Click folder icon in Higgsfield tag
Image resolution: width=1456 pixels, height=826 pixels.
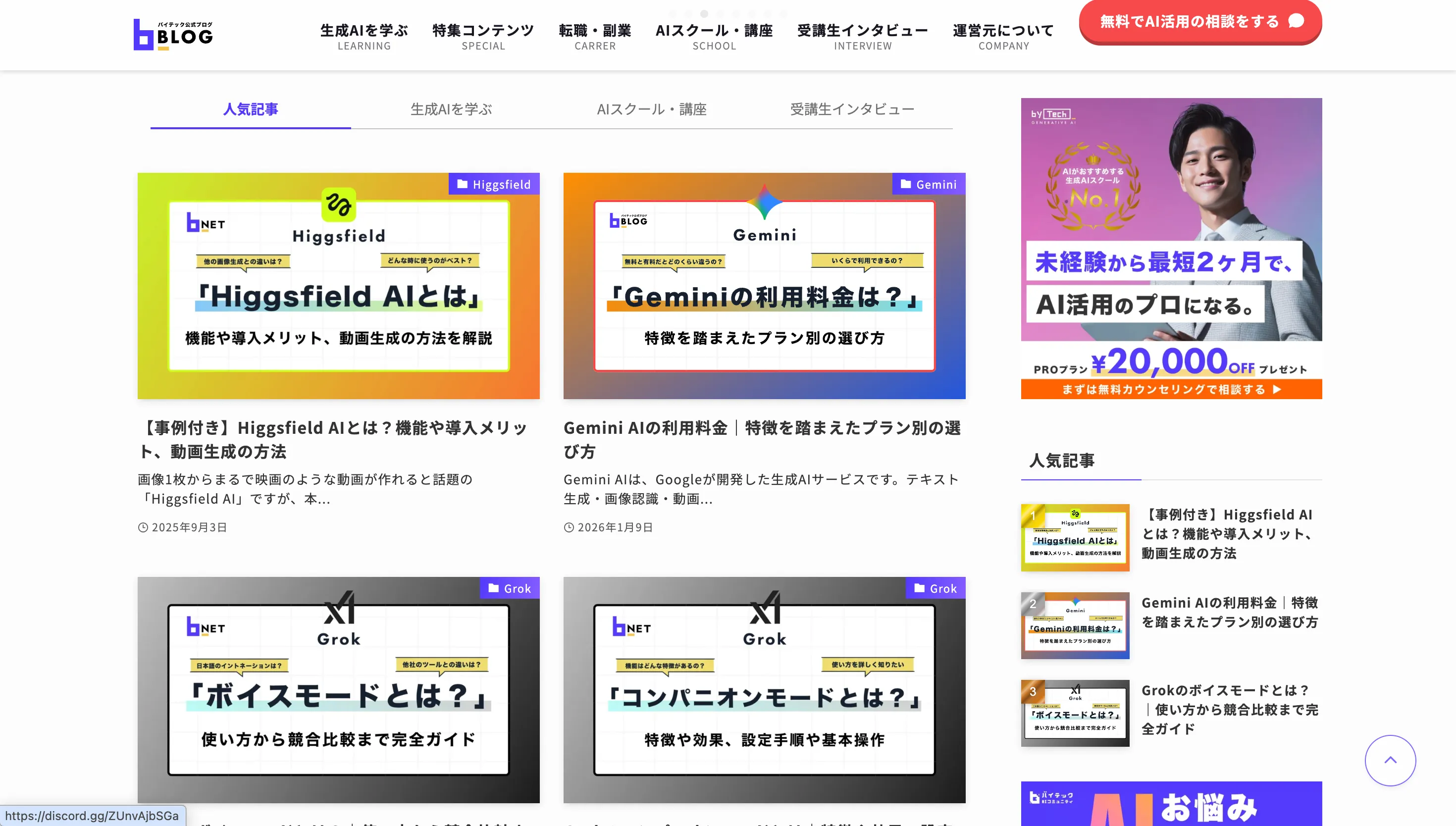click(462, 184)
